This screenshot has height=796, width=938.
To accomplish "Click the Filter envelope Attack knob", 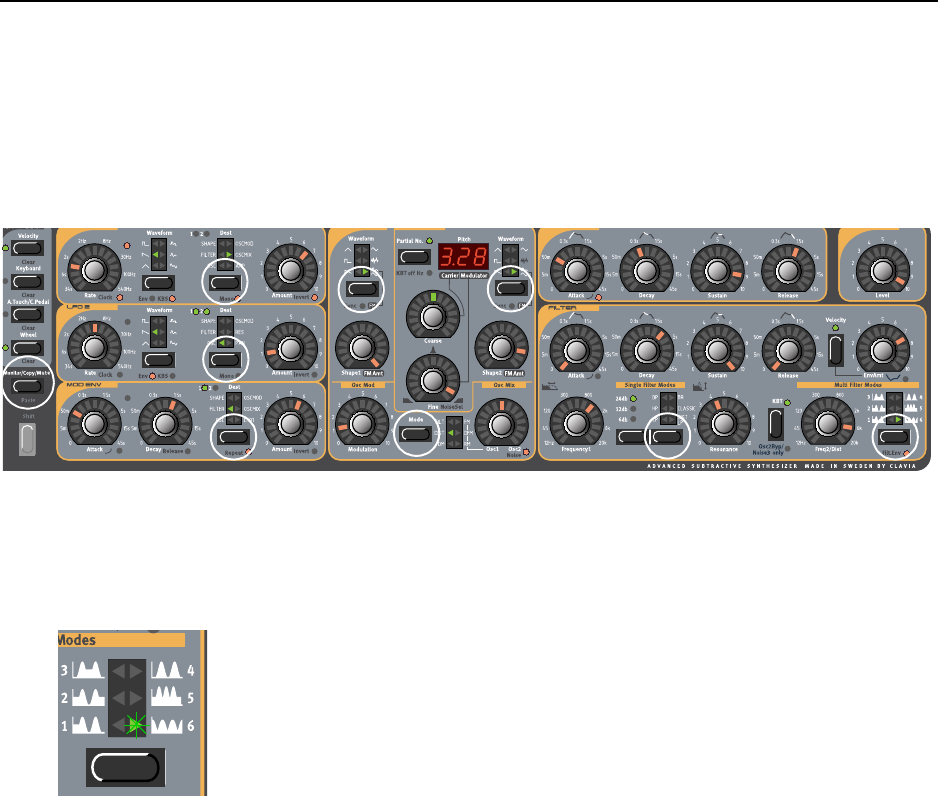I will tap(576, 350).
